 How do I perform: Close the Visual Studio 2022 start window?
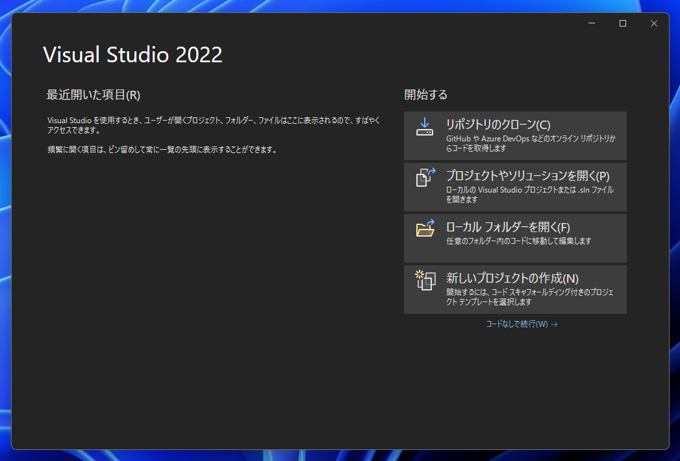coord(654,23)
